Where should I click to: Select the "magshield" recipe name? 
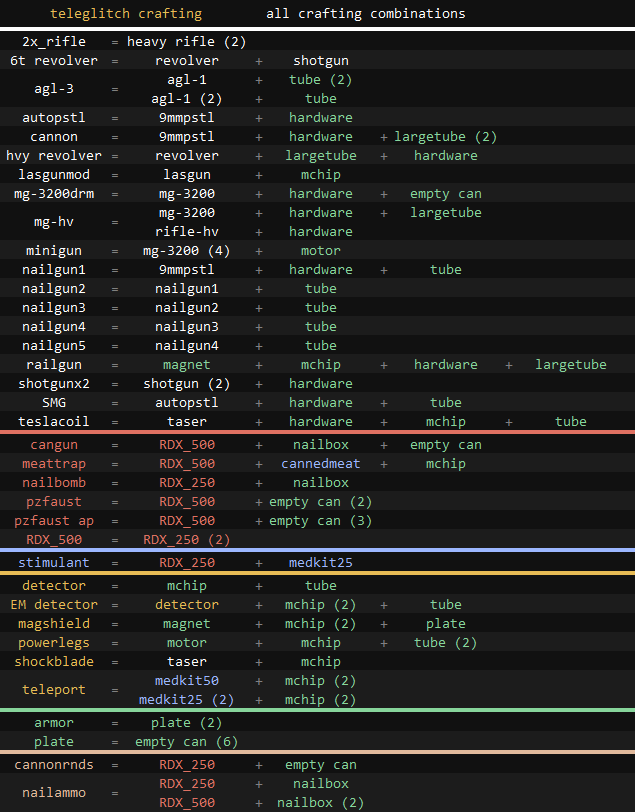54,624
